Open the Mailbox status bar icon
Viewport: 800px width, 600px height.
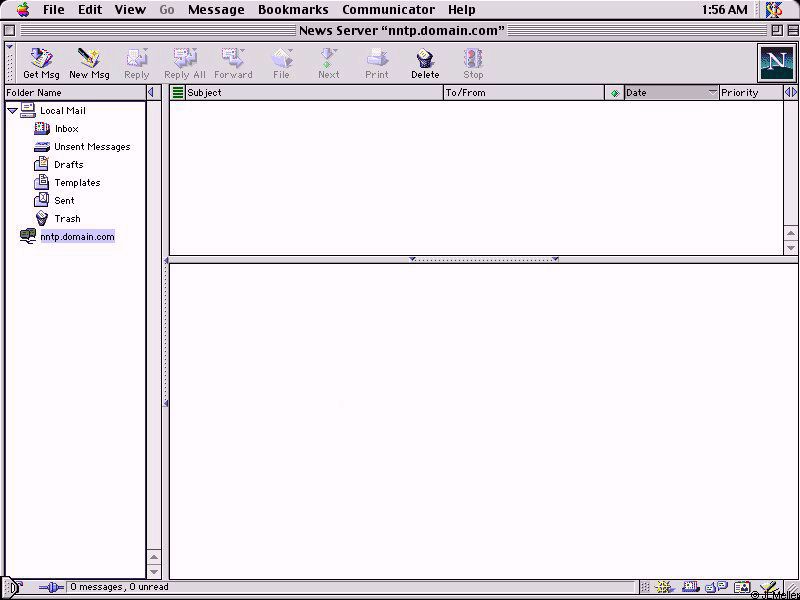[691, 587]
